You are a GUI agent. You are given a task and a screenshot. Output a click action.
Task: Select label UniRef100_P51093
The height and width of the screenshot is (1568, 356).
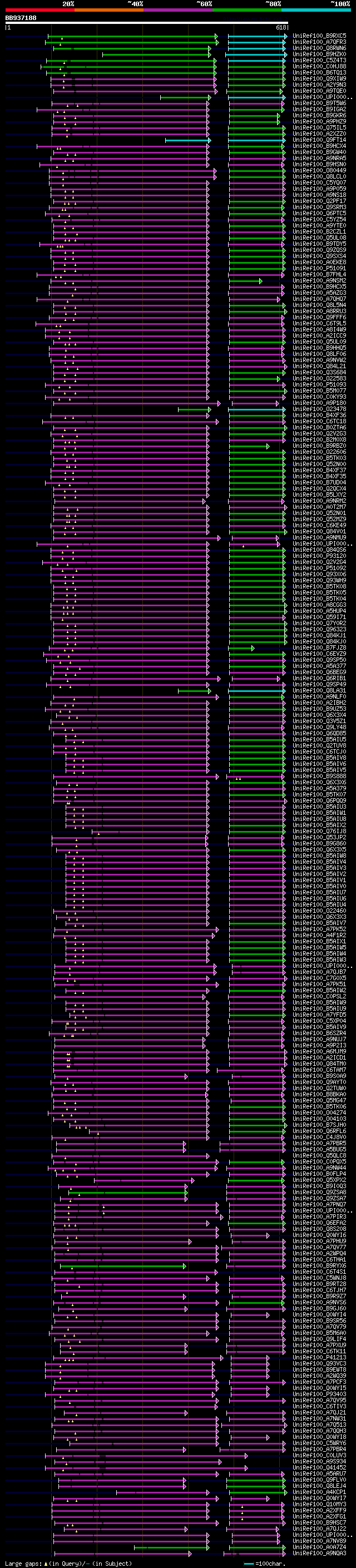coord(319,385)
